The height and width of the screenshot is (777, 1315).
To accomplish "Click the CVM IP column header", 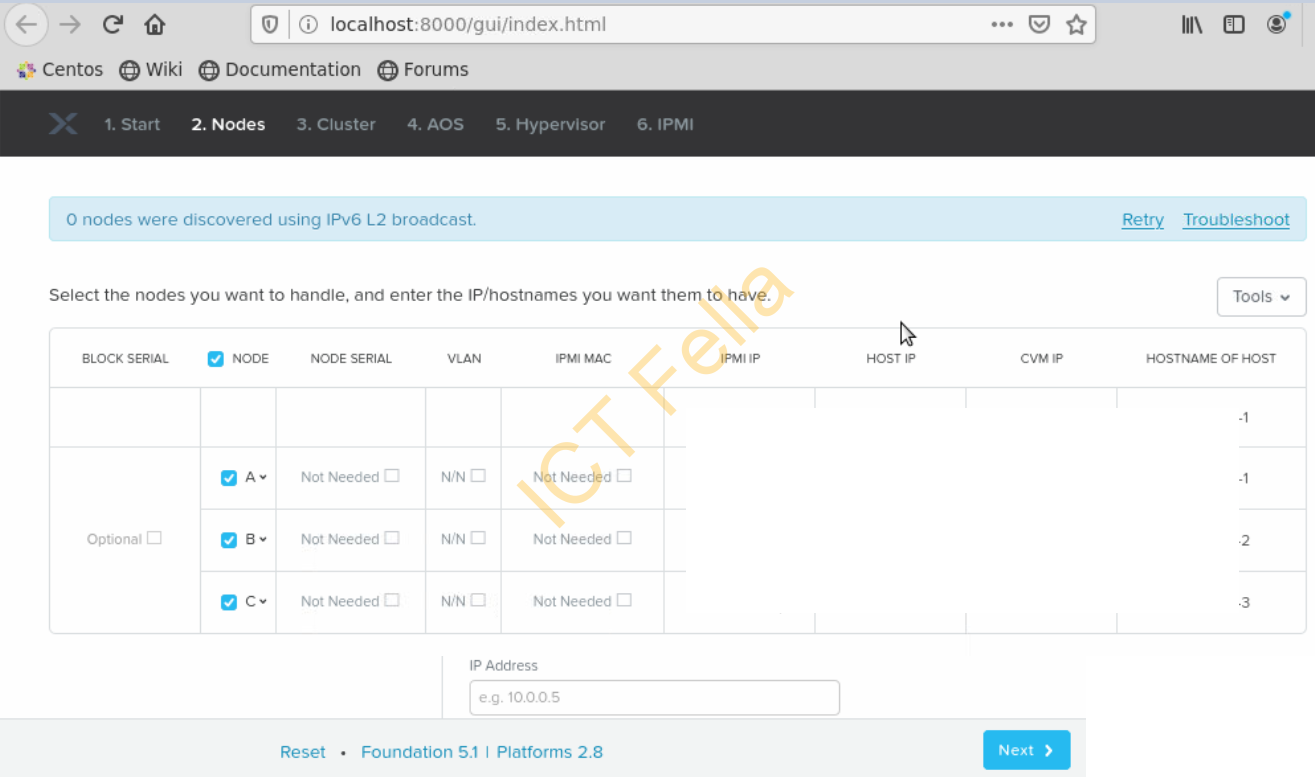I will 1041,358.
